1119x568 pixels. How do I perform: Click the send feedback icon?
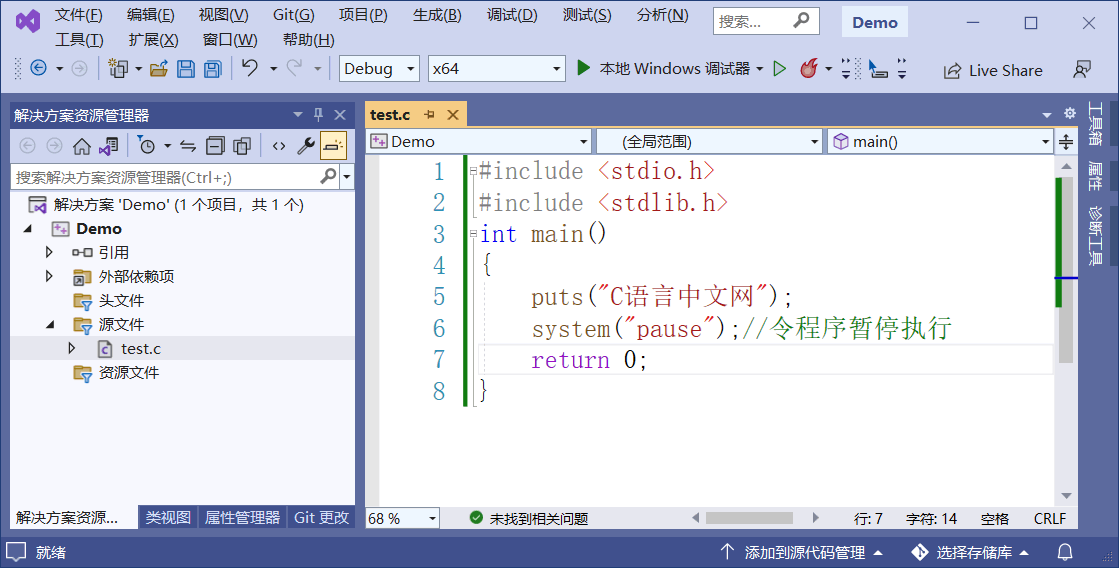tap(1081, 70)
